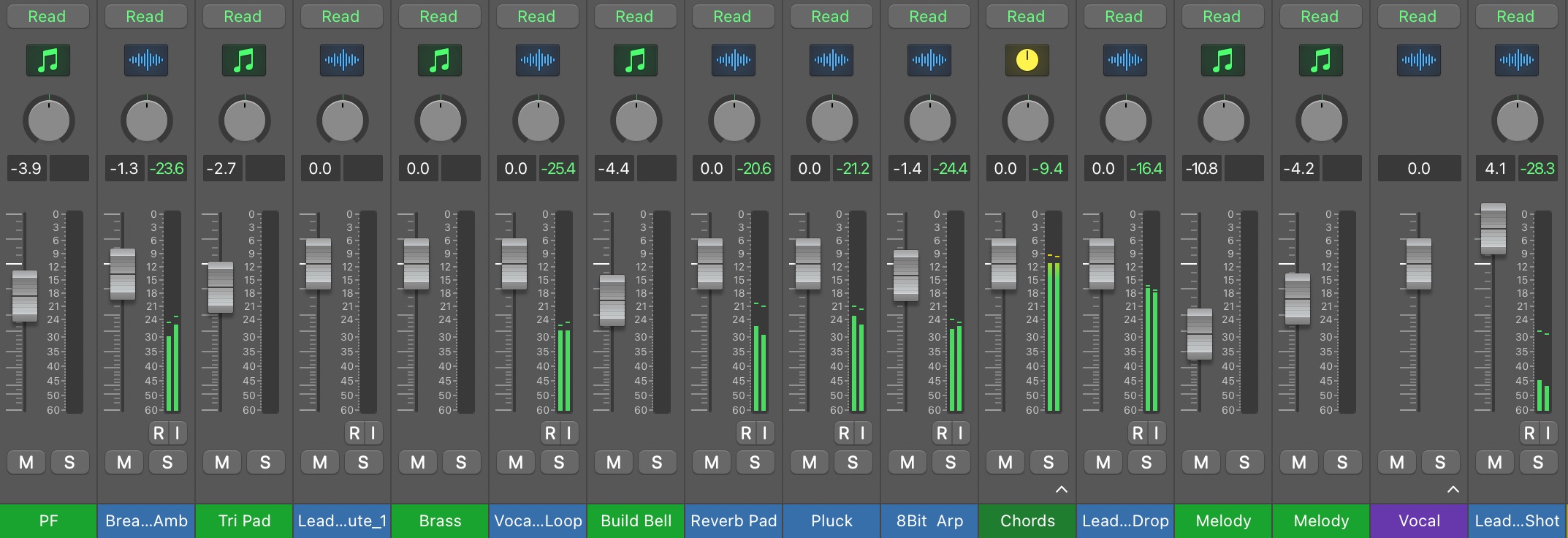This screenshot has width=1568, height=538.
Task: Click the PF software instrument icon
Action: coord(48,60)
